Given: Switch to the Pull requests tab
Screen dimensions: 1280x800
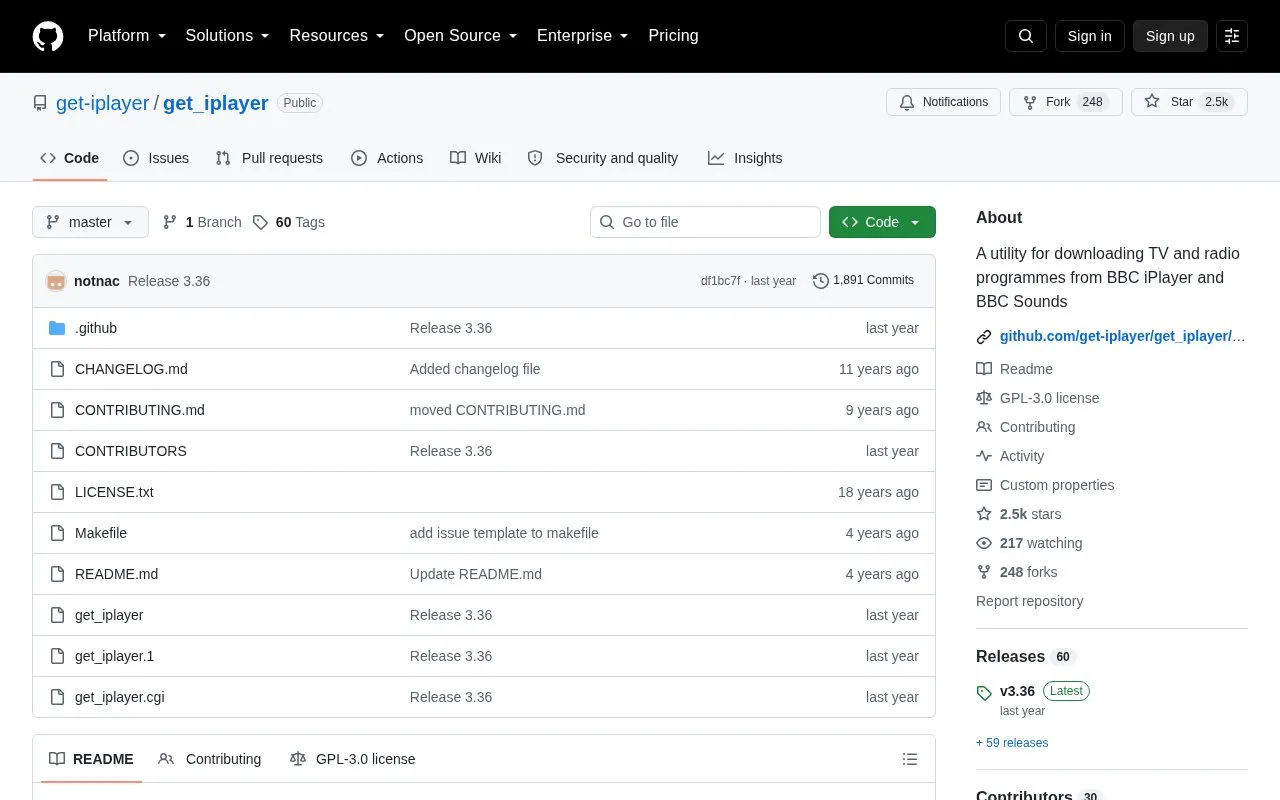Looking at the screenshot, I should click(269, 158).
